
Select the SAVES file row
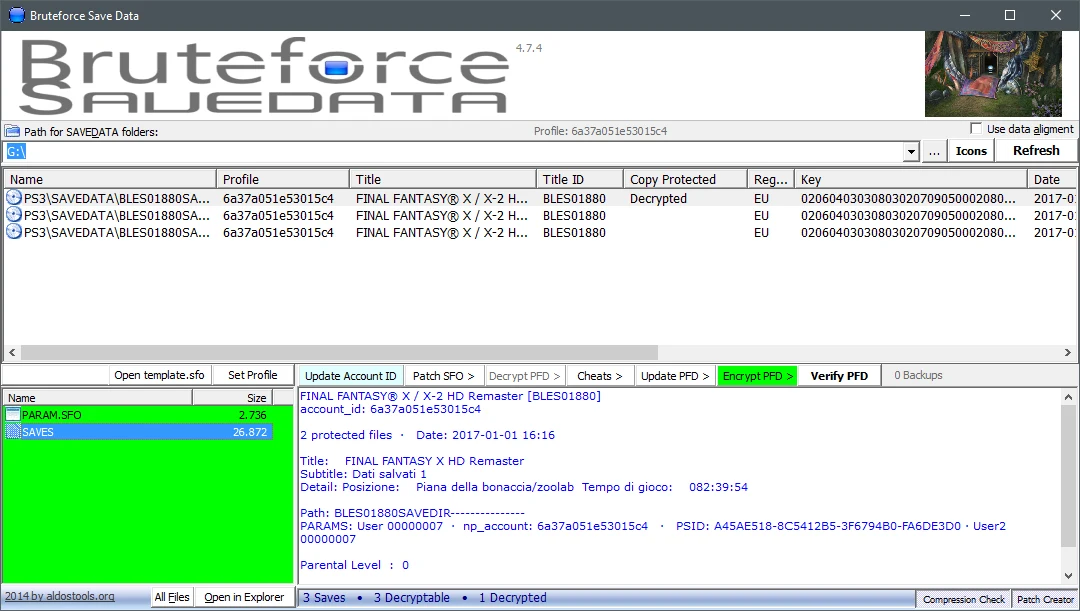point(138,432)
